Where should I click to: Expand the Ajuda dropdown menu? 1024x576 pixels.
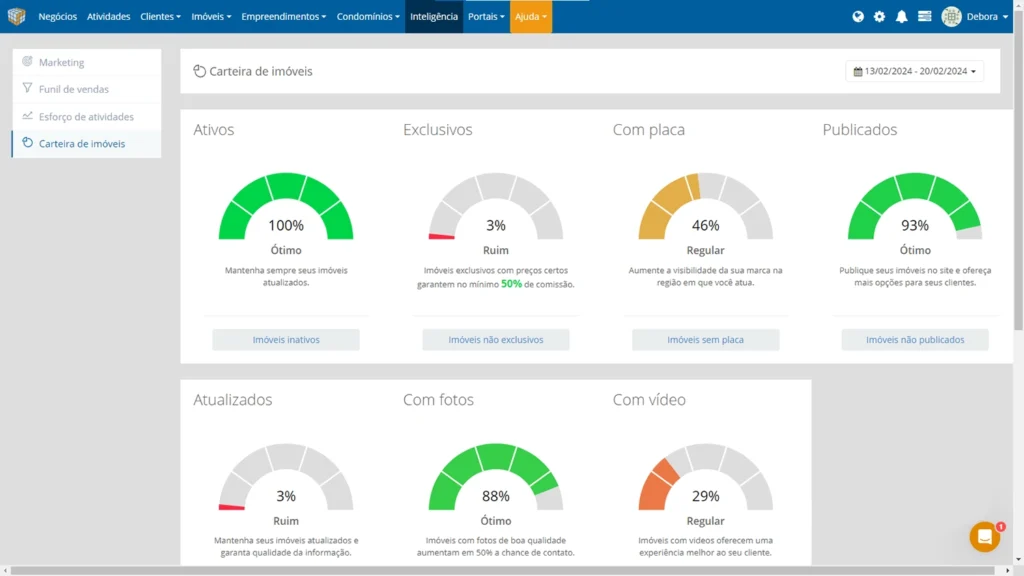point(531,16)
